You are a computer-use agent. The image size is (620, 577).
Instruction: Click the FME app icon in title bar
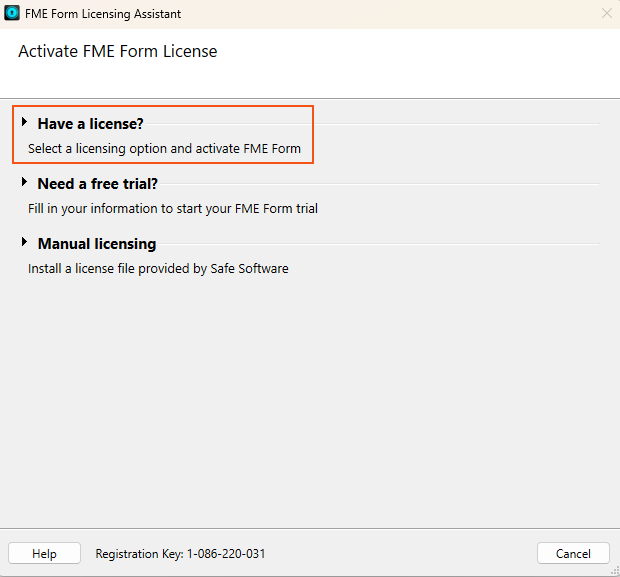tap(12, 13)
